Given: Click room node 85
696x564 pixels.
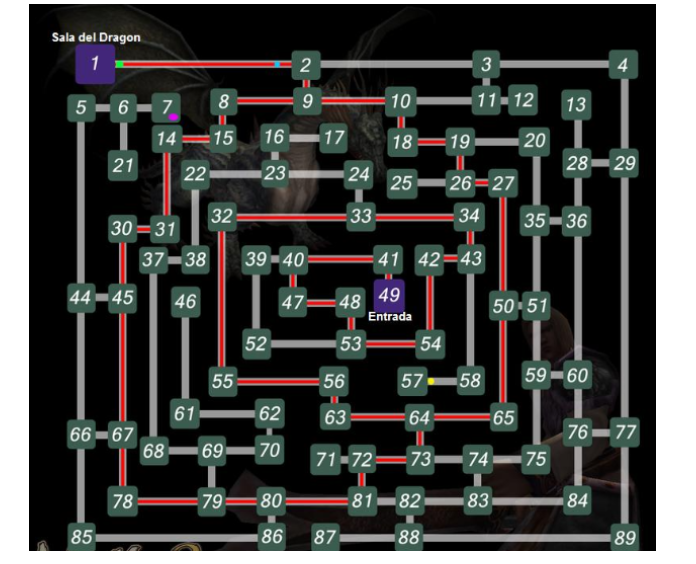Looking at the screenshot, I should coord(82,538).
